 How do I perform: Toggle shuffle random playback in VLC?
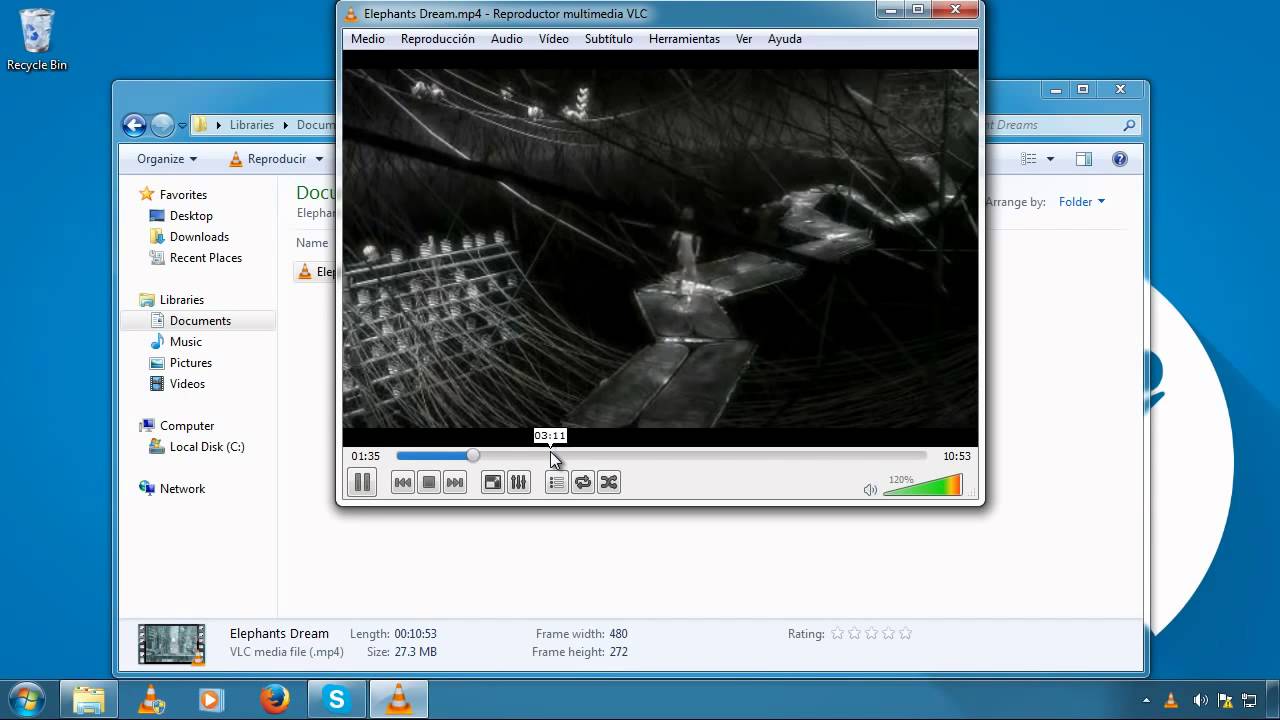pos(609,482)
